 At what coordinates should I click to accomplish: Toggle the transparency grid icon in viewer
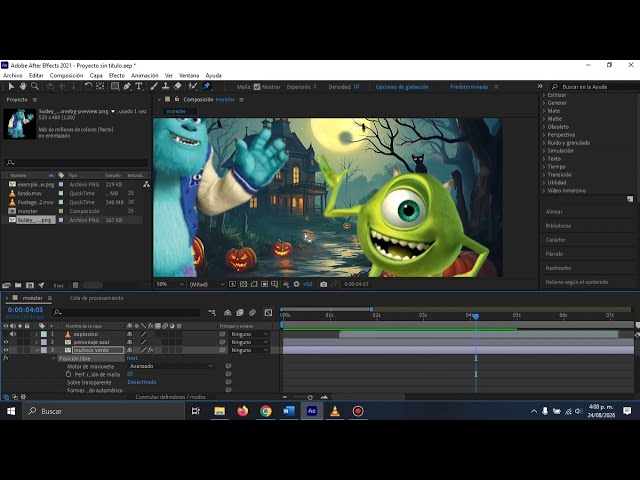coord(243,284)
